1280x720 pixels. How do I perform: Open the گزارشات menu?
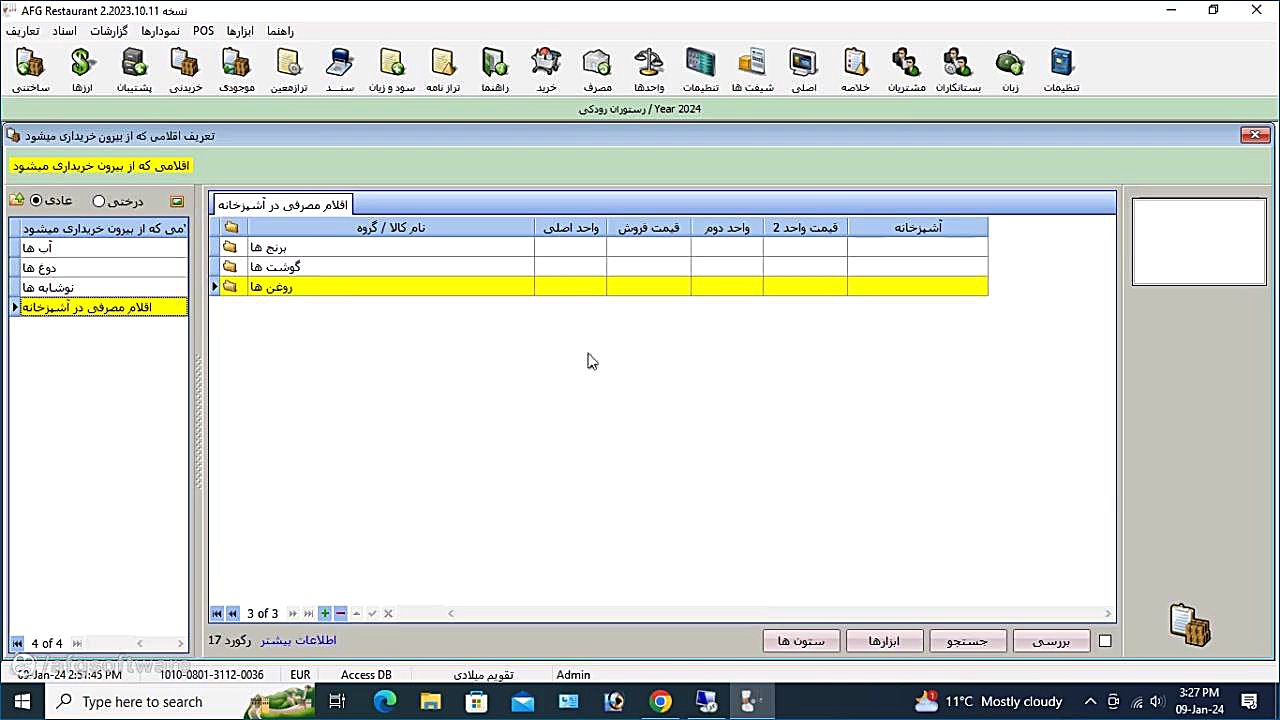[x=109, y=31]
